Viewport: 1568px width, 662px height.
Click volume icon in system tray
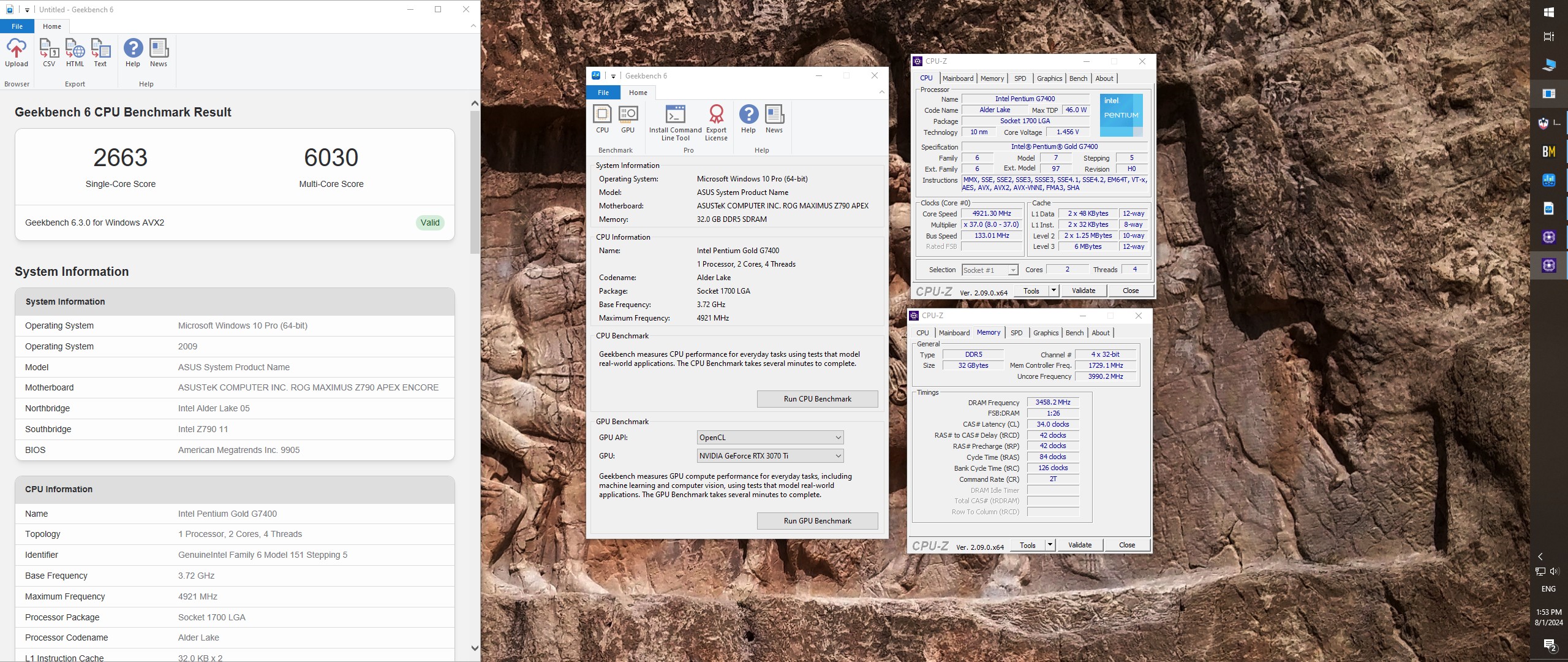tap(1555, 571)
